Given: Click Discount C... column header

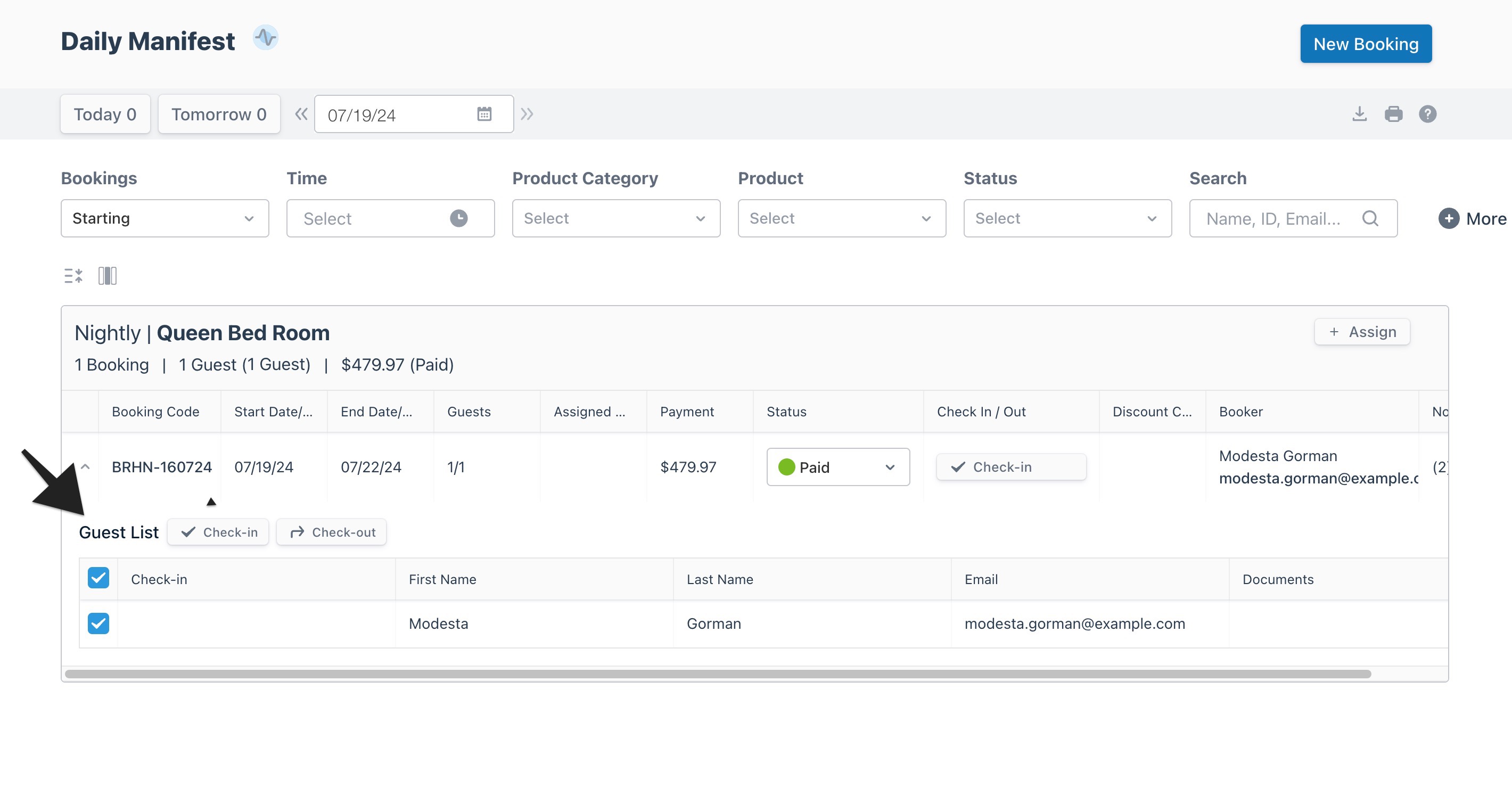Looking at the screenshot, I should [x=1152, y=412].
